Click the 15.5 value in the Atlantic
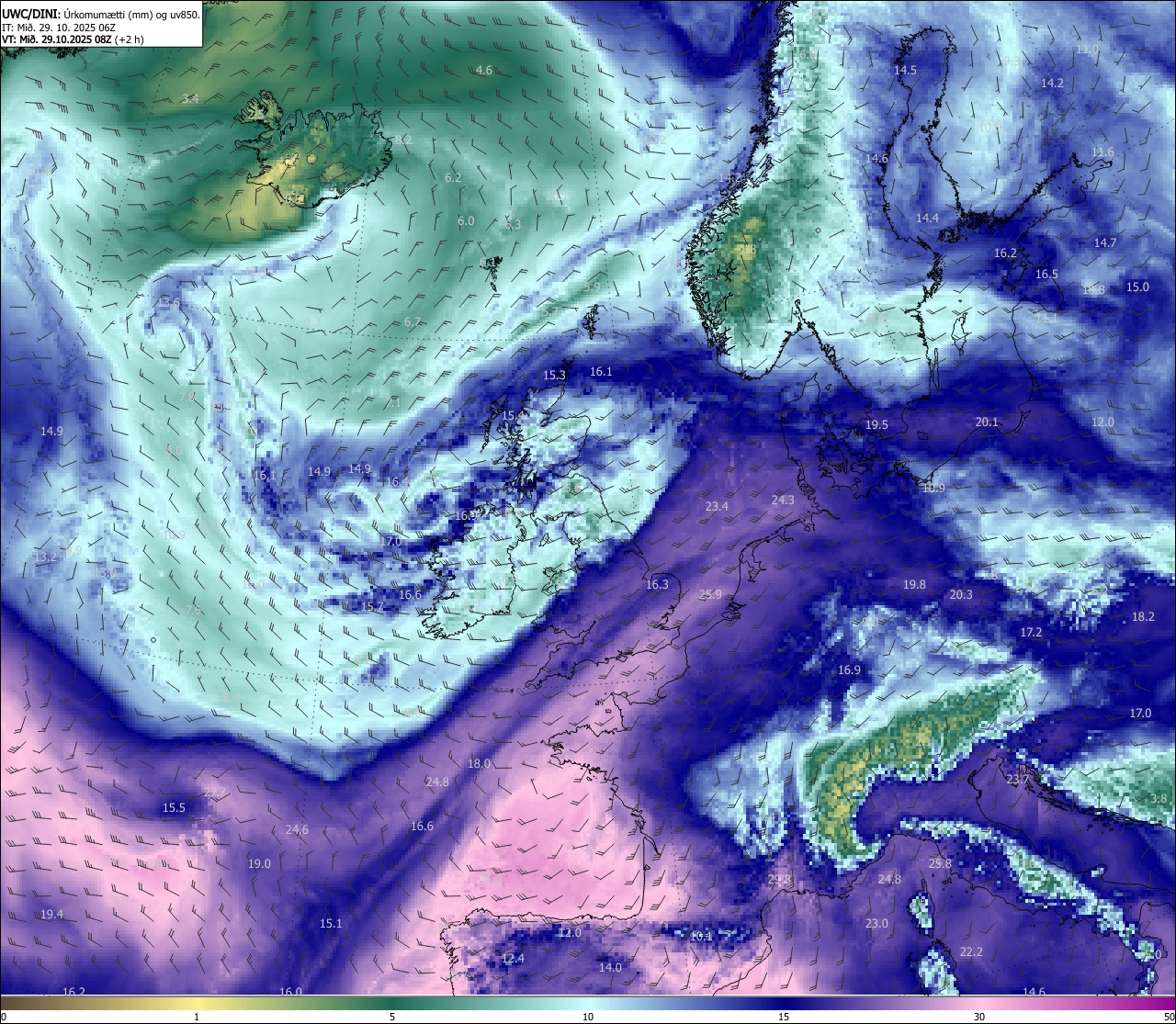The width and height of the screenshot is (1176, 1024). pos(174,808)
